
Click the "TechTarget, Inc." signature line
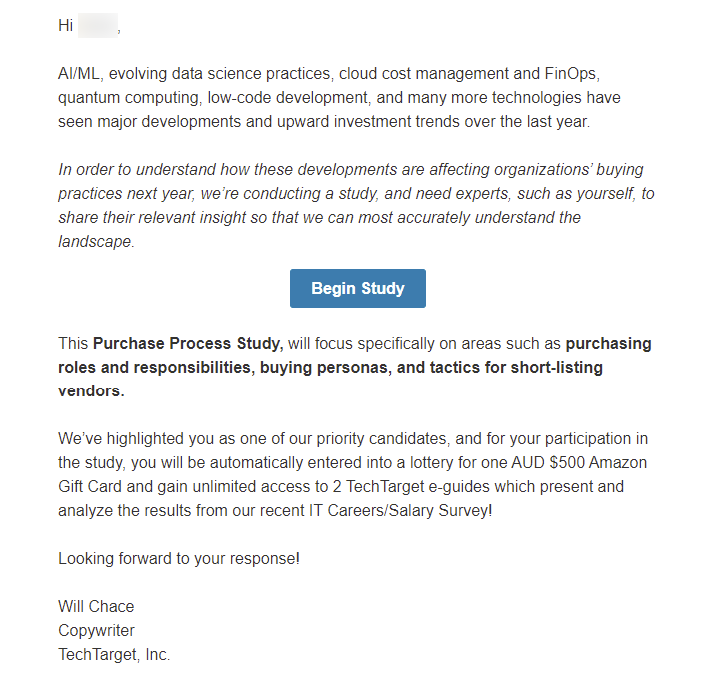pyautogui.click(x=114, y=654)
